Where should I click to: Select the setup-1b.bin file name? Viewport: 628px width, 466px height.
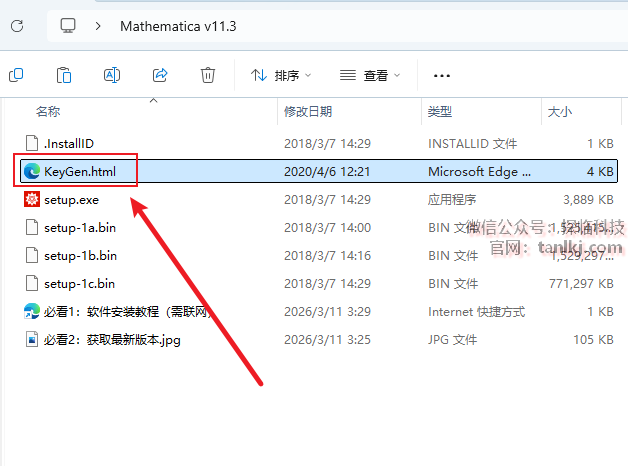[80, 255]
